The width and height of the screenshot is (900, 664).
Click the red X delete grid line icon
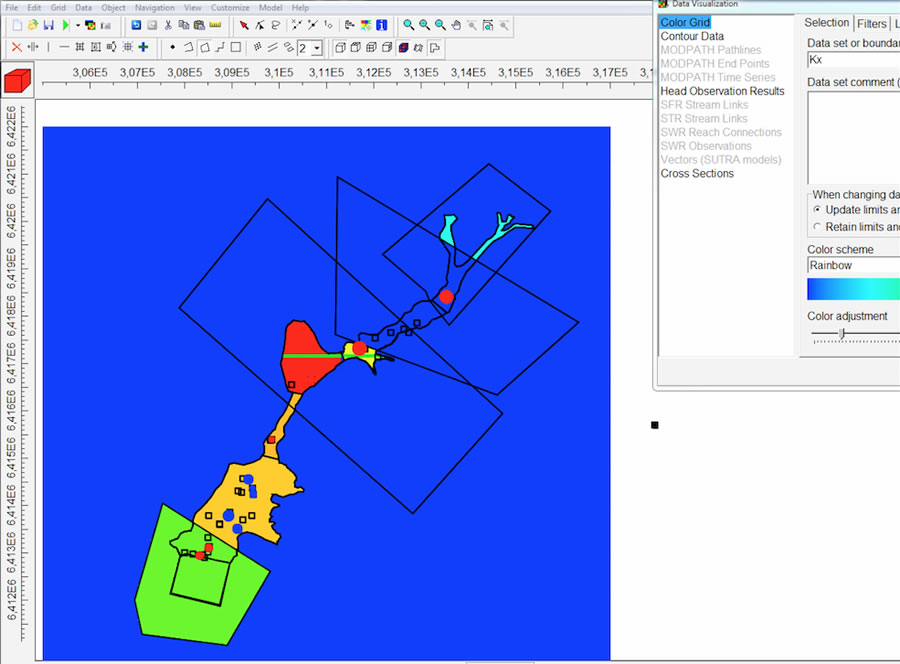click(x=16, y=47)
